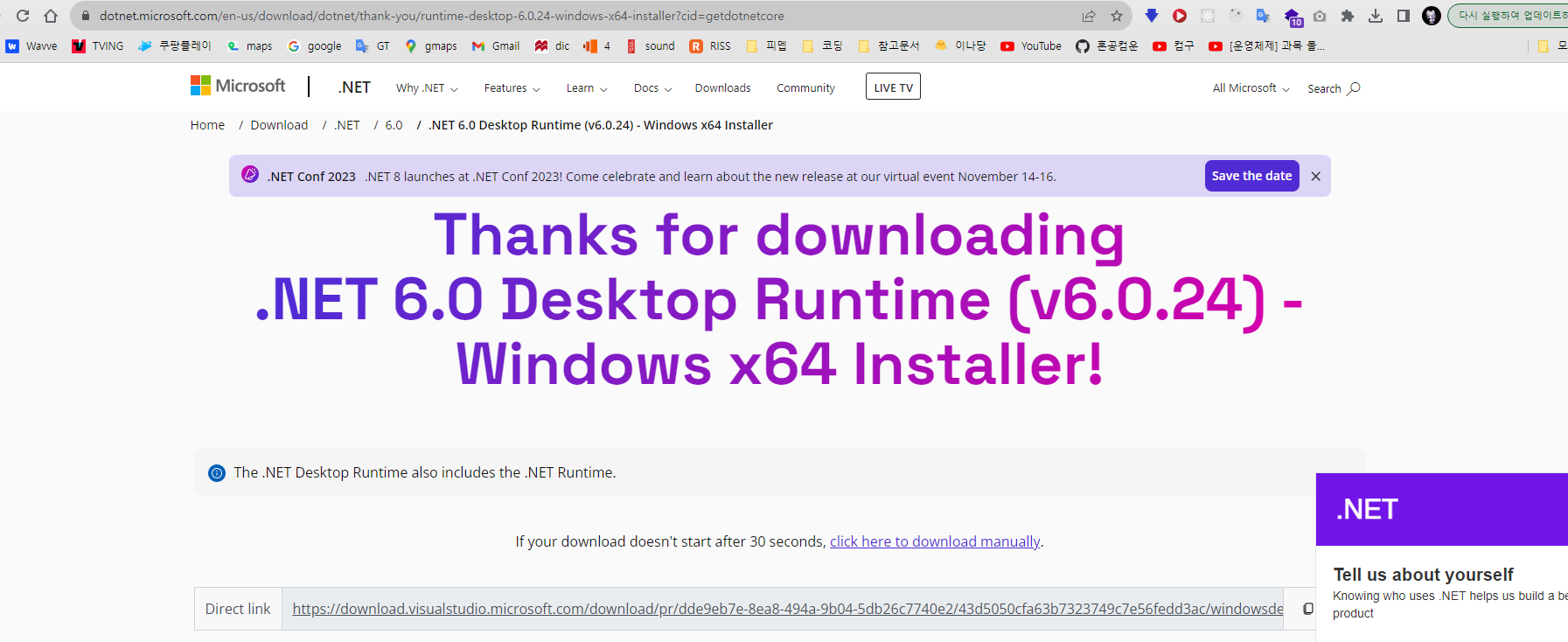Open the sound bookmark
The height and width of the screenshot is (642, 1568).
pyautogui.click(x=651, y=46)
